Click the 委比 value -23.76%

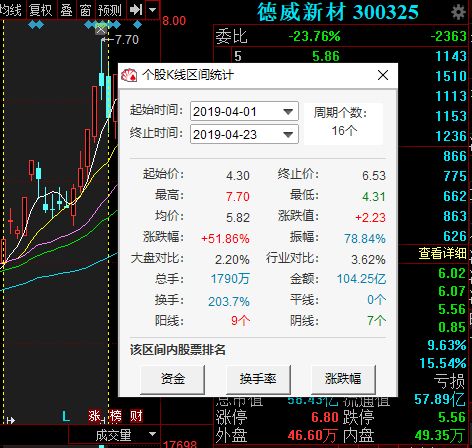coord(314,36)
